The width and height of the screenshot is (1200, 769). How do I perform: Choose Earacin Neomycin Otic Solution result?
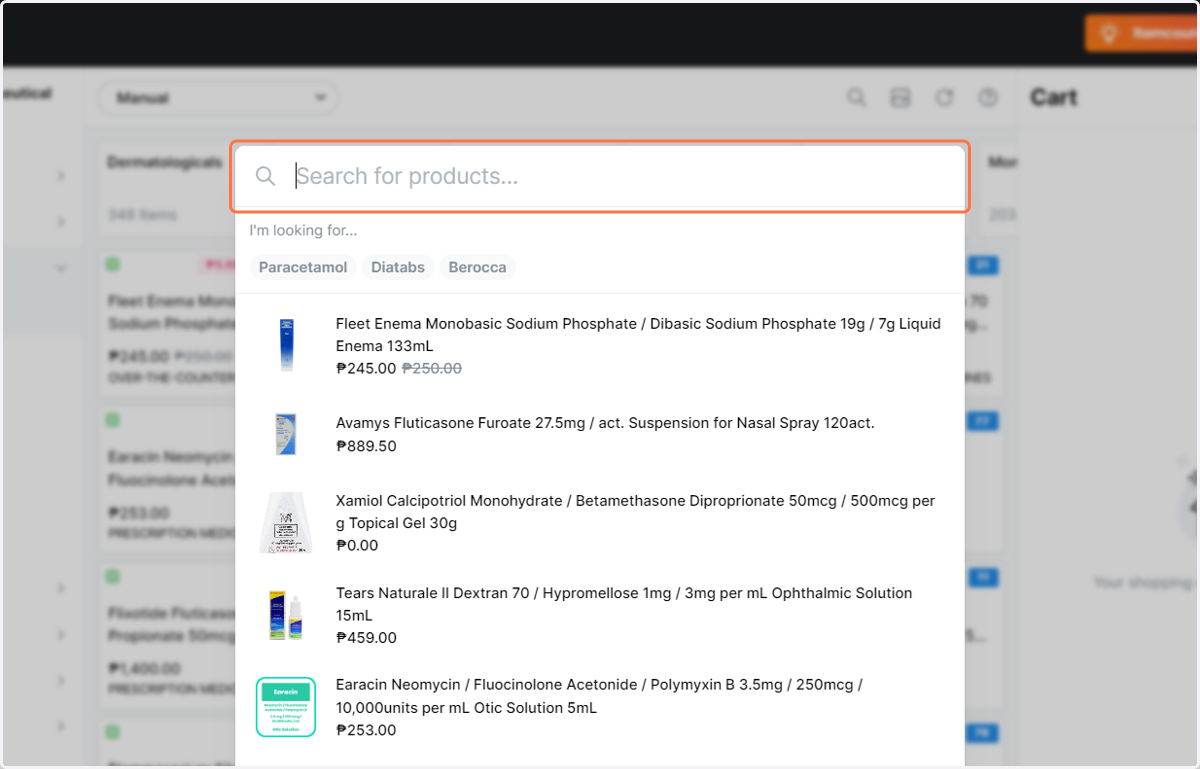coord(600,707)
